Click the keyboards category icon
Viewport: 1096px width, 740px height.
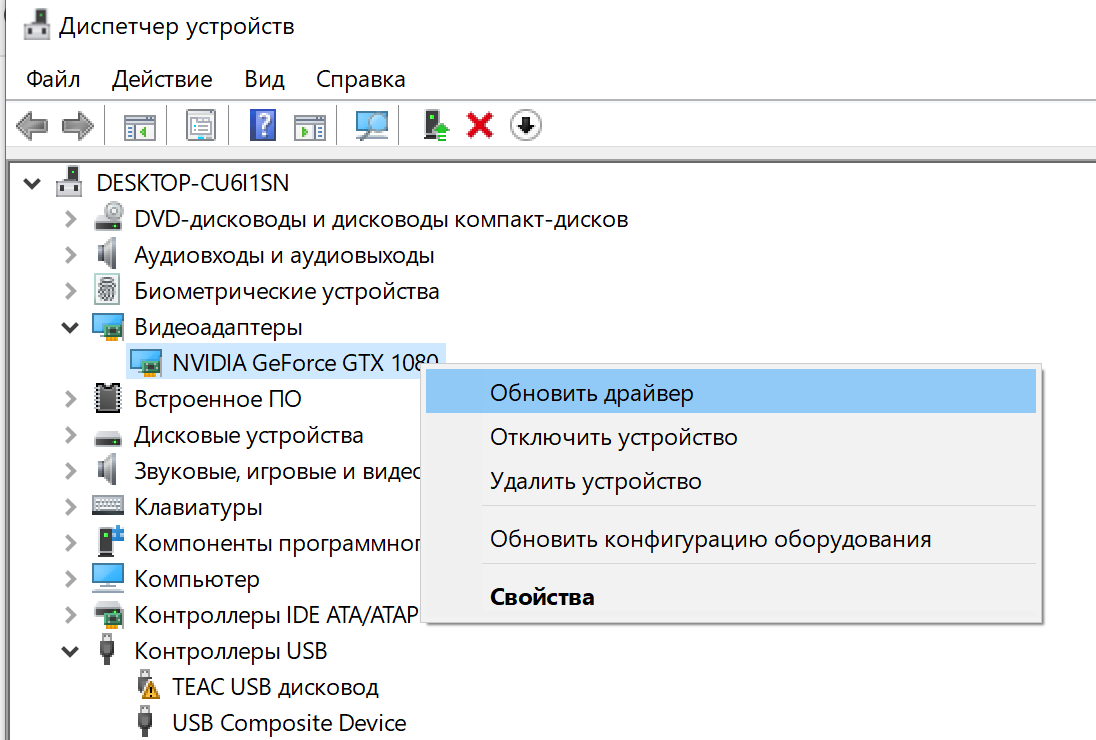pyautogui.click(x=108, y=505)
